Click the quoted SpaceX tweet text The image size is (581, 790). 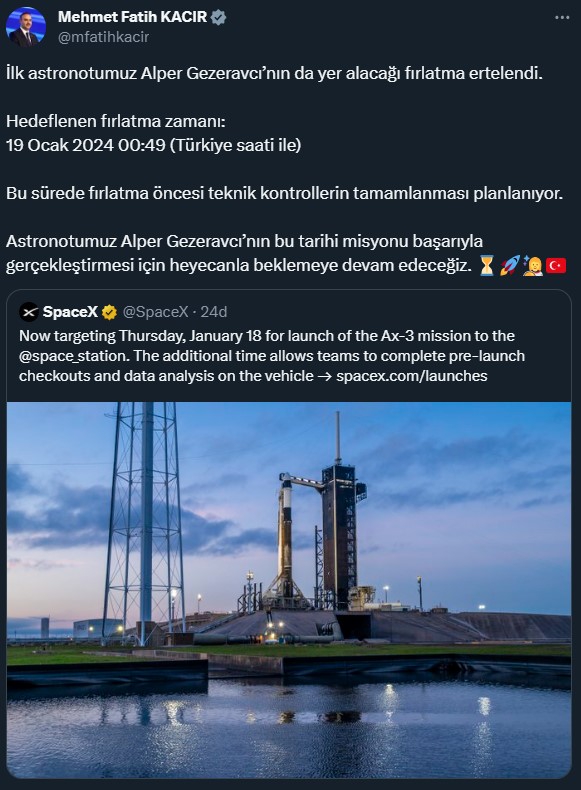pyautogui.click(x=272, y=356)
